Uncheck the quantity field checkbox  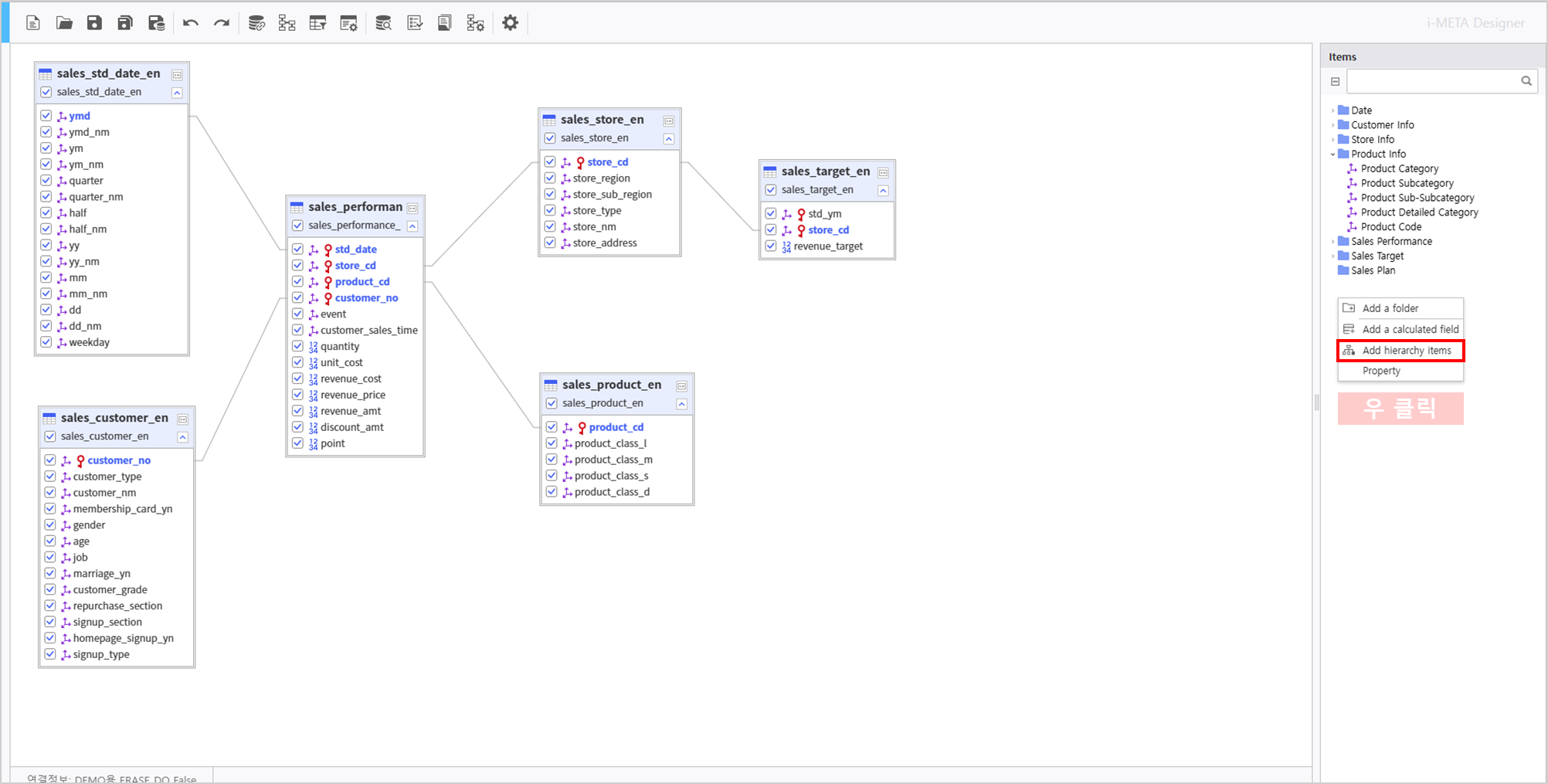pyautogui.click(x=297, y=346)
